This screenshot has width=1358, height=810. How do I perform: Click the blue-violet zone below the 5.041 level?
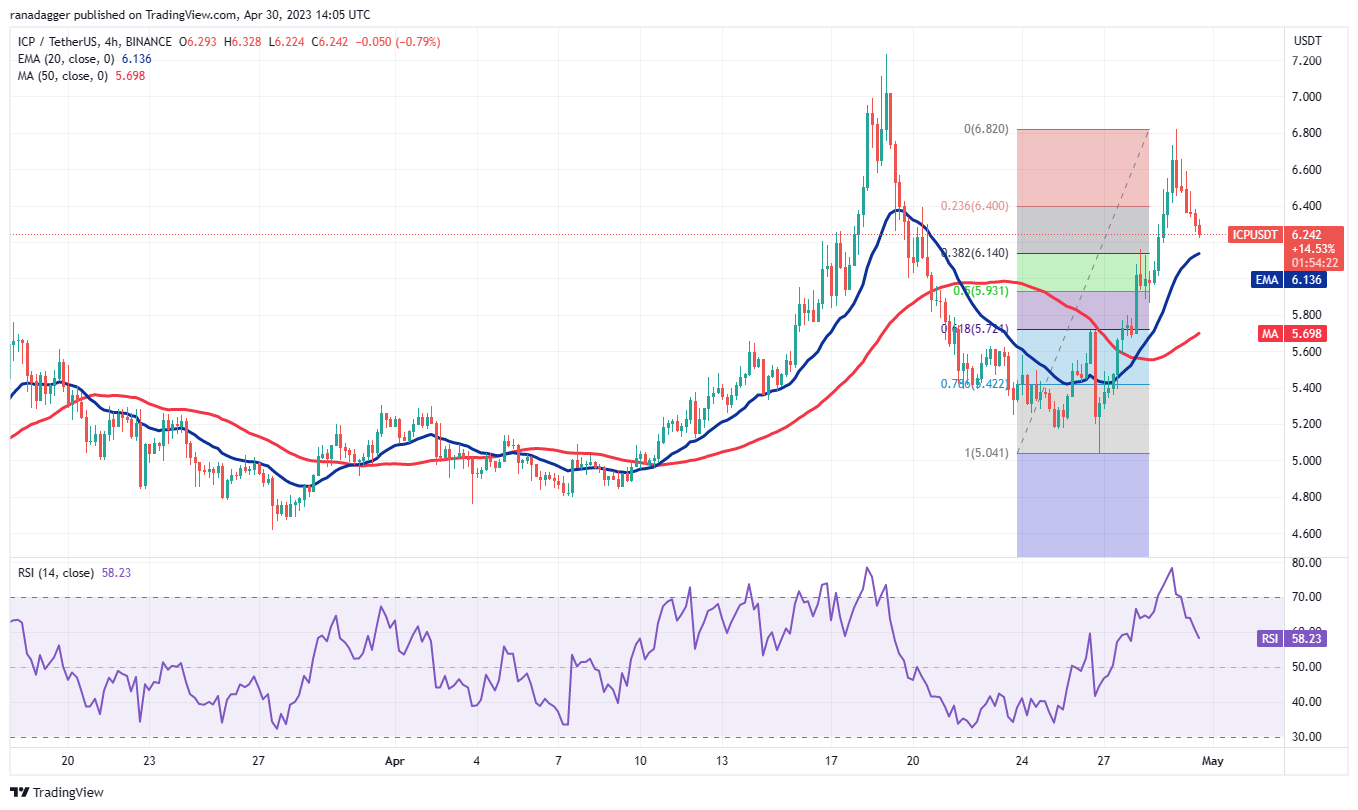tap(1082, 505)
